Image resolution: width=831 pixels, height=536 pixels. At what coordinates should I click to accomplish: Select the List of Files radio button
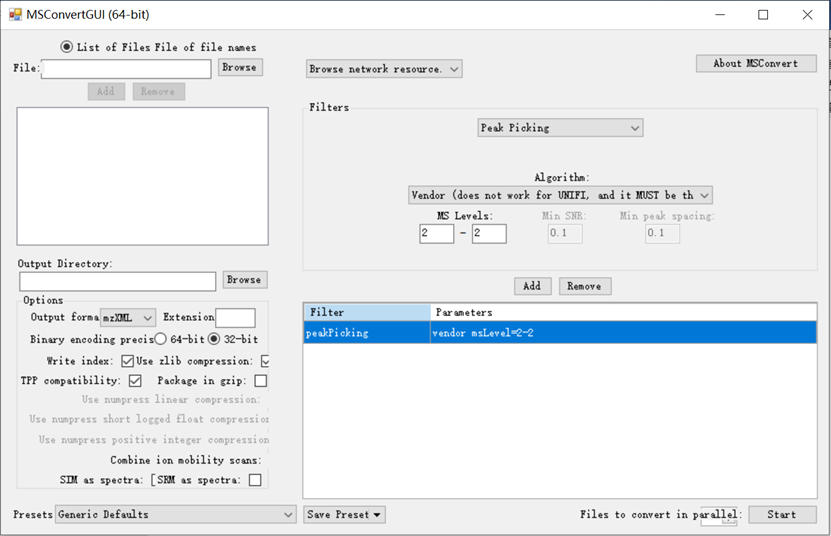point(66,47)
